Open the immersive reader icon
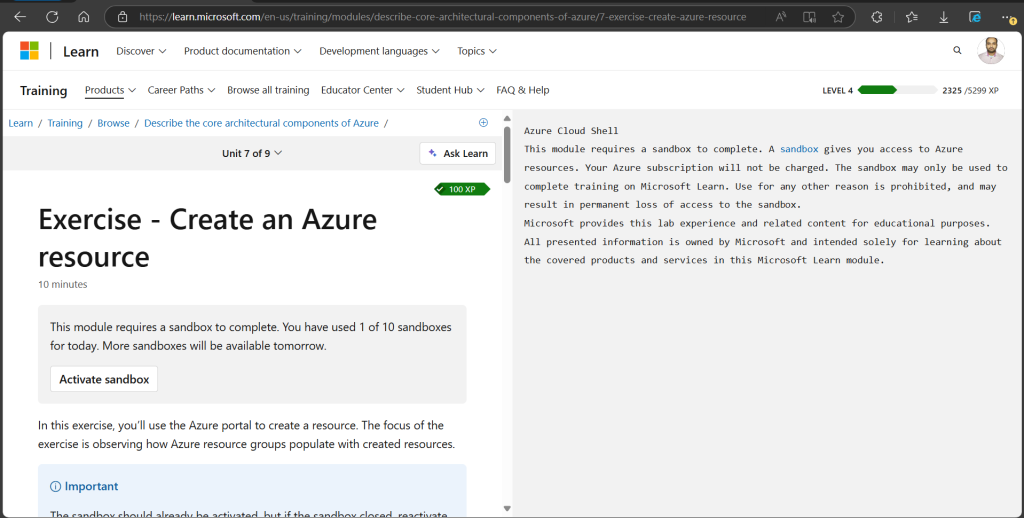 coord(809,18)
